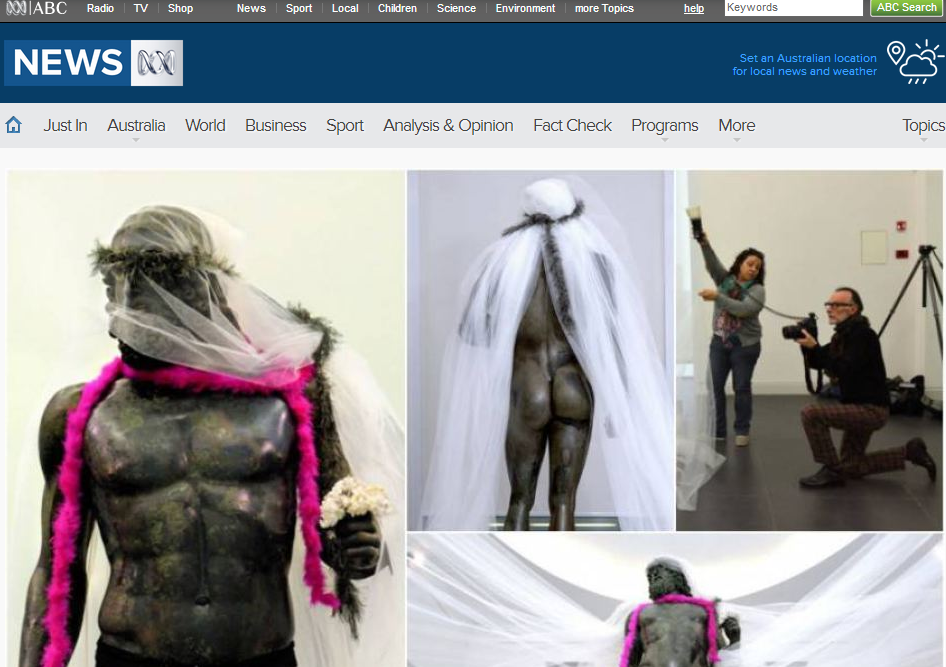Open the World news section
Image resolution: width=946 pixels, height=667 pixels.
(205, 125)
